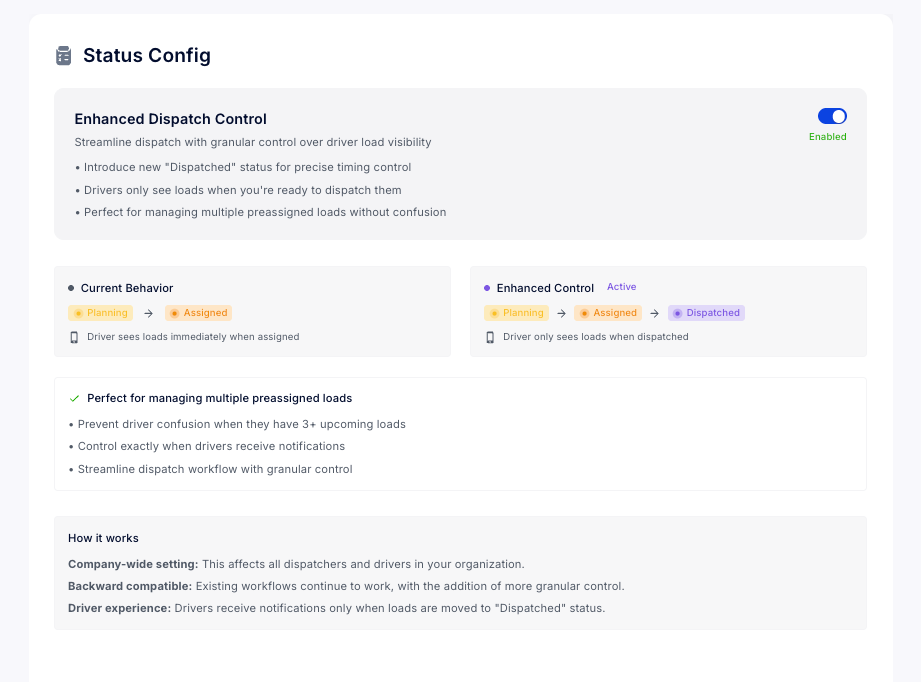921x682 pixels.
Task: Disable the Enhanced Dispatch Control toggle
Action: click(x=832, y=116)
